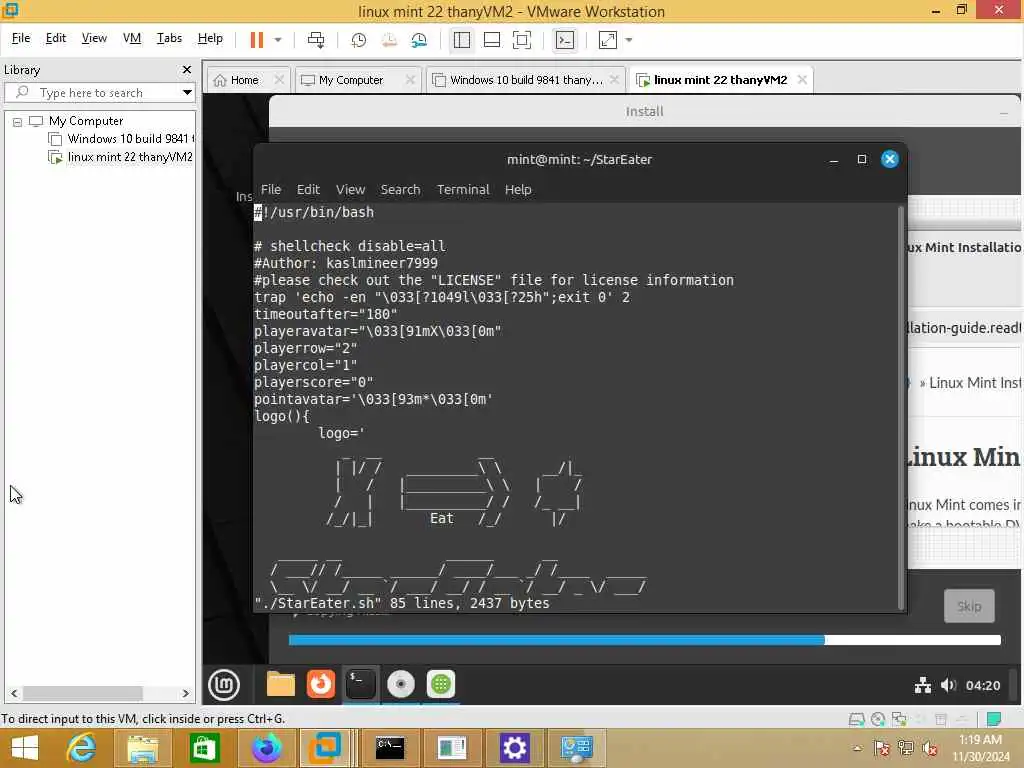1024x768 pixels.
Task: Close the My Computer tab
Action: (x=410, y=79)
